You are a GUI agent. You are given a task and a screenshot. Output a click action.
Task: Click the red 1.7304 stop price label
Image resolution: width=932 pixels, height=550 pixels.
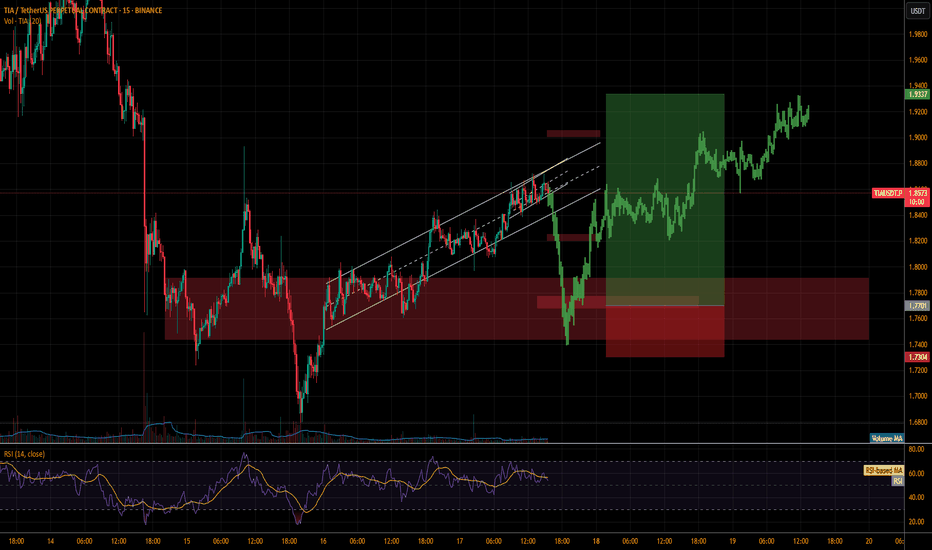point(917,357)
